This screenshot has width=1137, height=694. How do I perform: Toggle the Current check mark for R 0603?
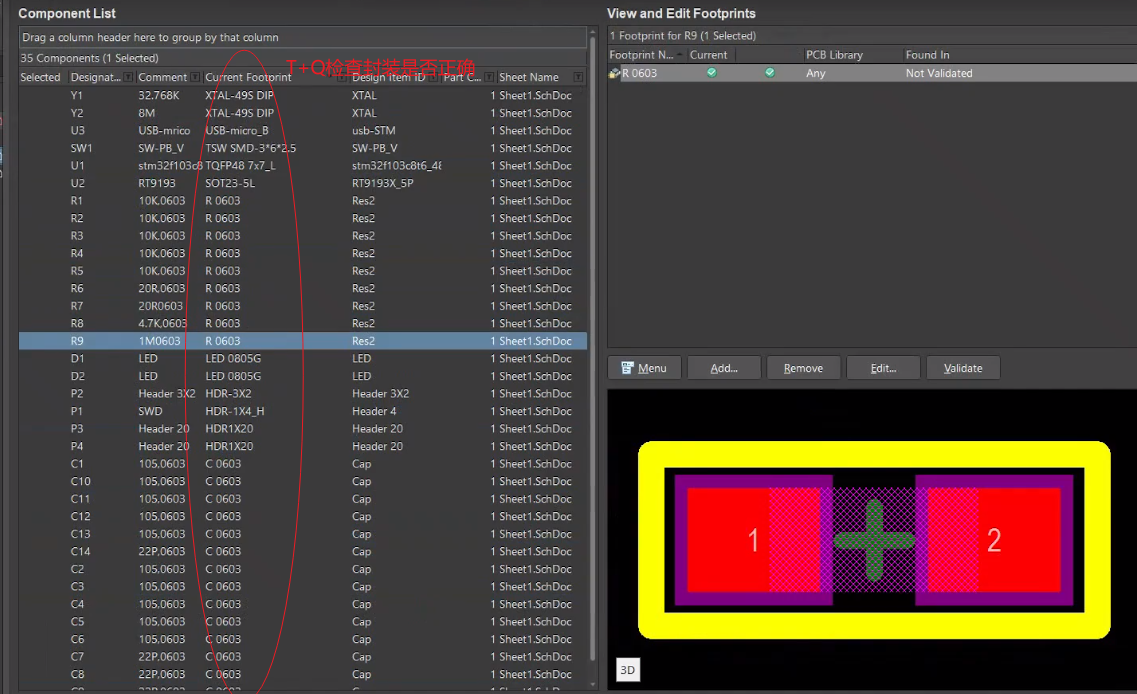711,73
